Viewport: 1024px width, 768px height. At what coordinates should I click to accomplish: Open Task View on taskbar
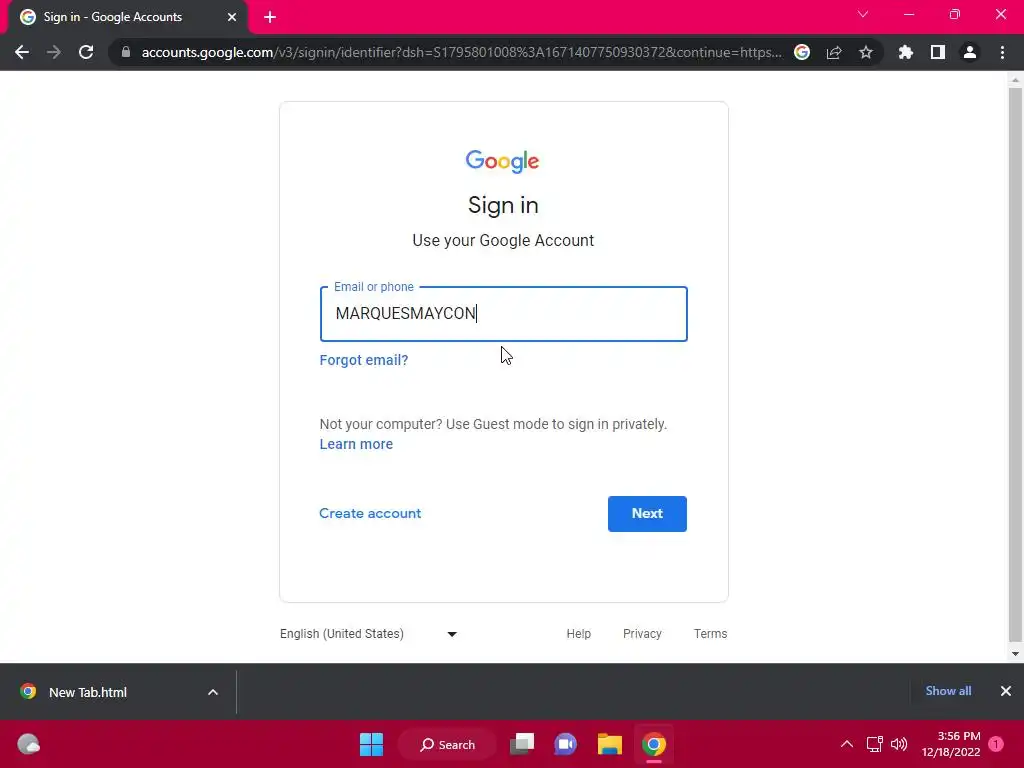click(522, 744)
